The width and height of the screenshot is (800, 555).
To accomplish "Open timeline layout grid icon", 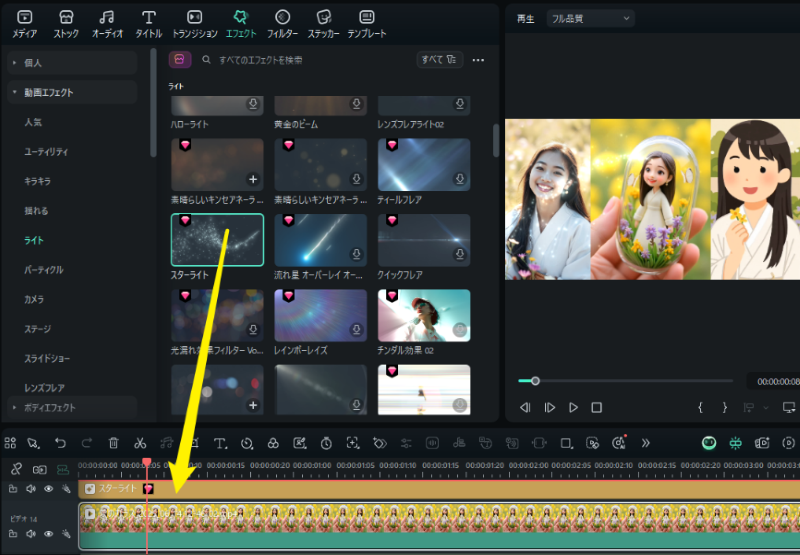I will pos(10,443).
